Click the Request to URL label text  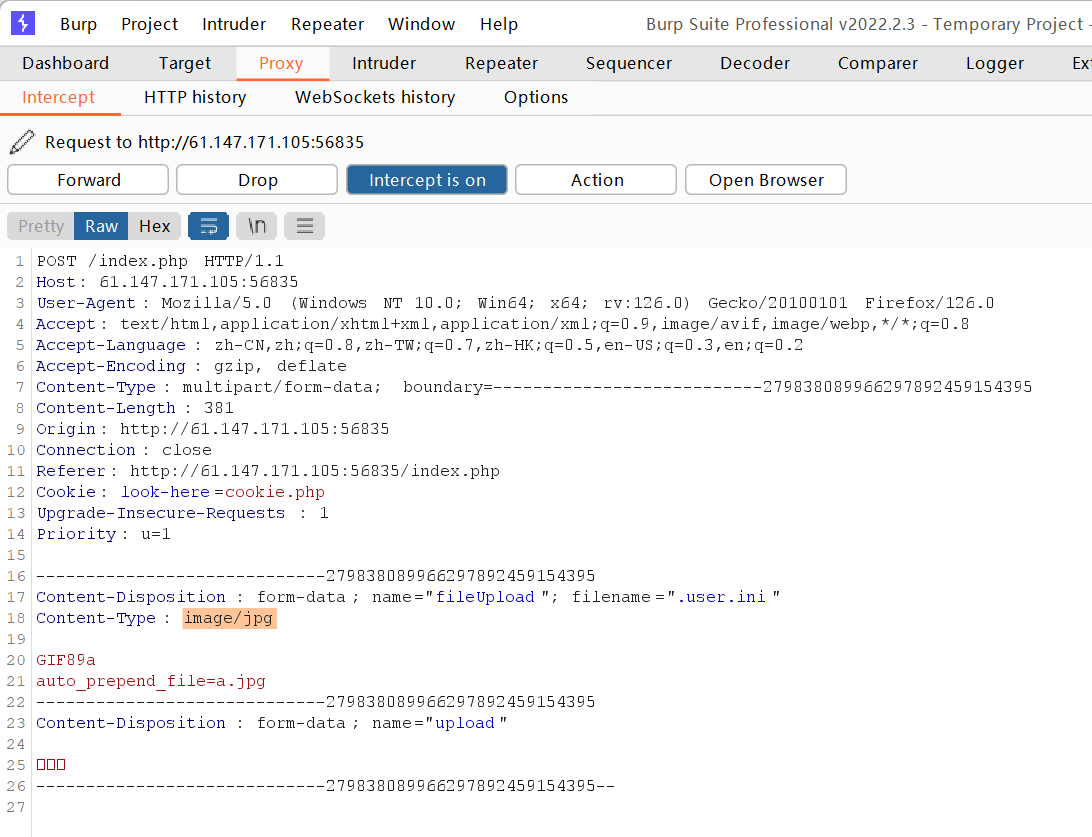click(205, 142)
